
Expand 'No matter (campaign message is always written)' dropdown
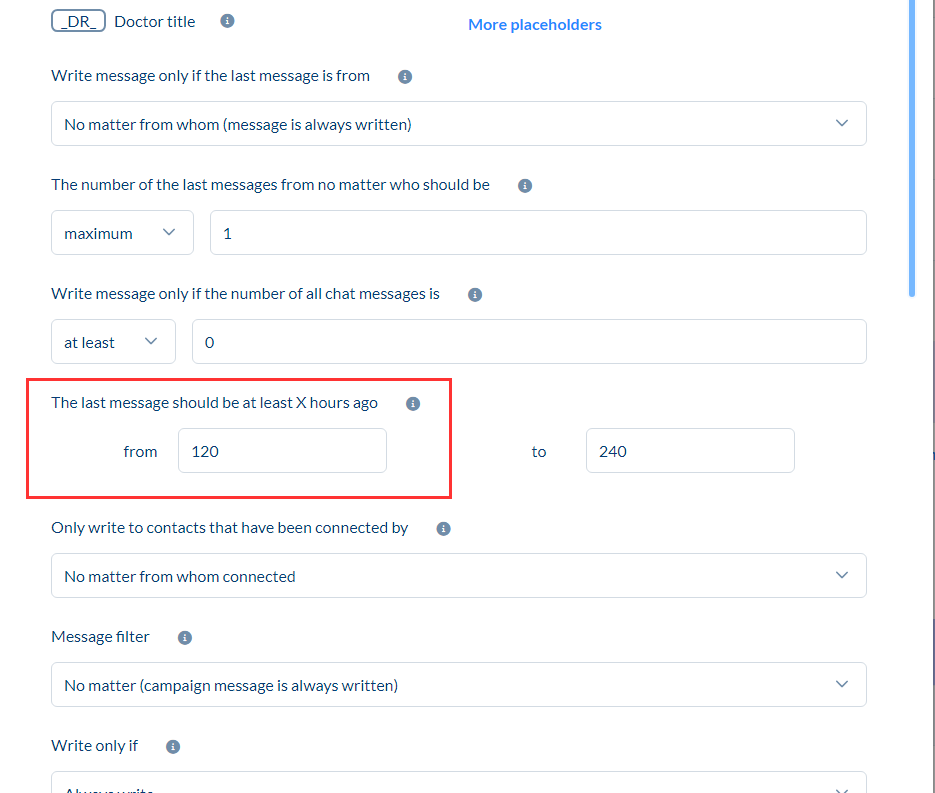pos(458,685)
